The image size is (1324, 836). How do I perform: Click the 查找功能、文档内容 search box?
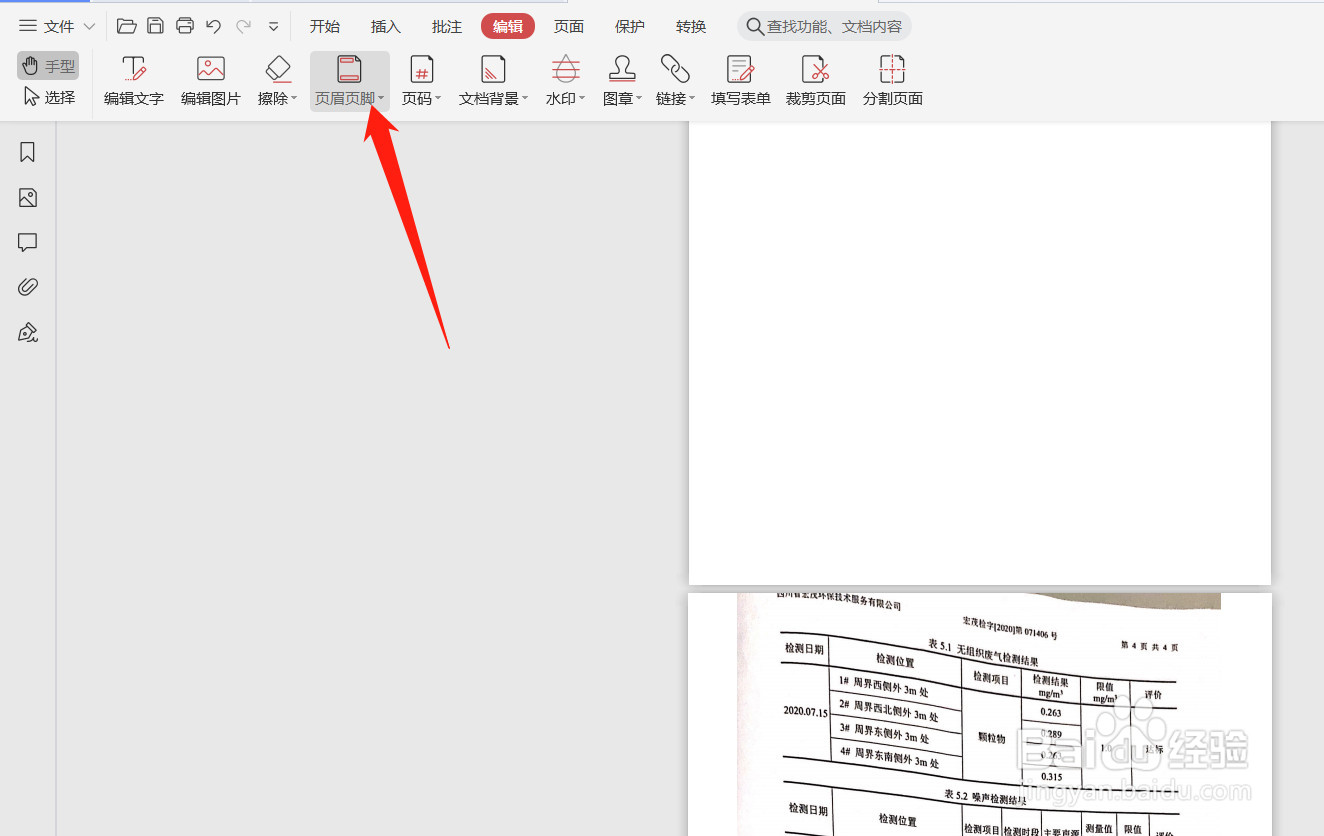click(824, 27)
